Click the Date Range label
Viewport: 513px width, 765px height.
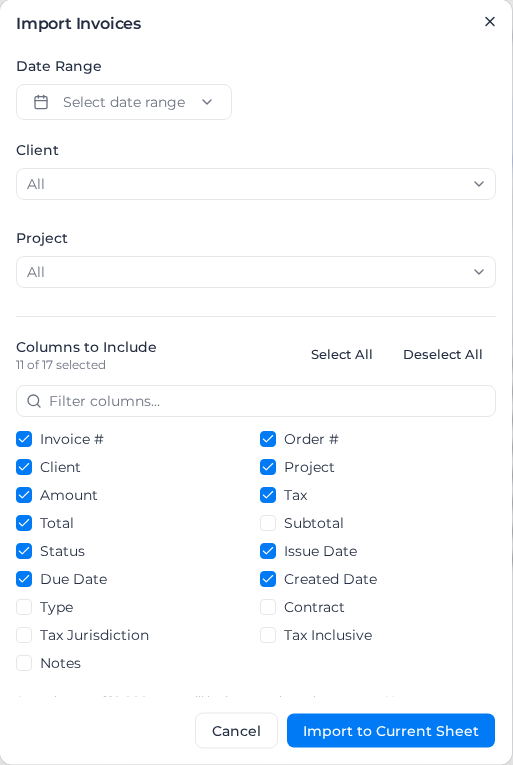(x=59, y=66)
